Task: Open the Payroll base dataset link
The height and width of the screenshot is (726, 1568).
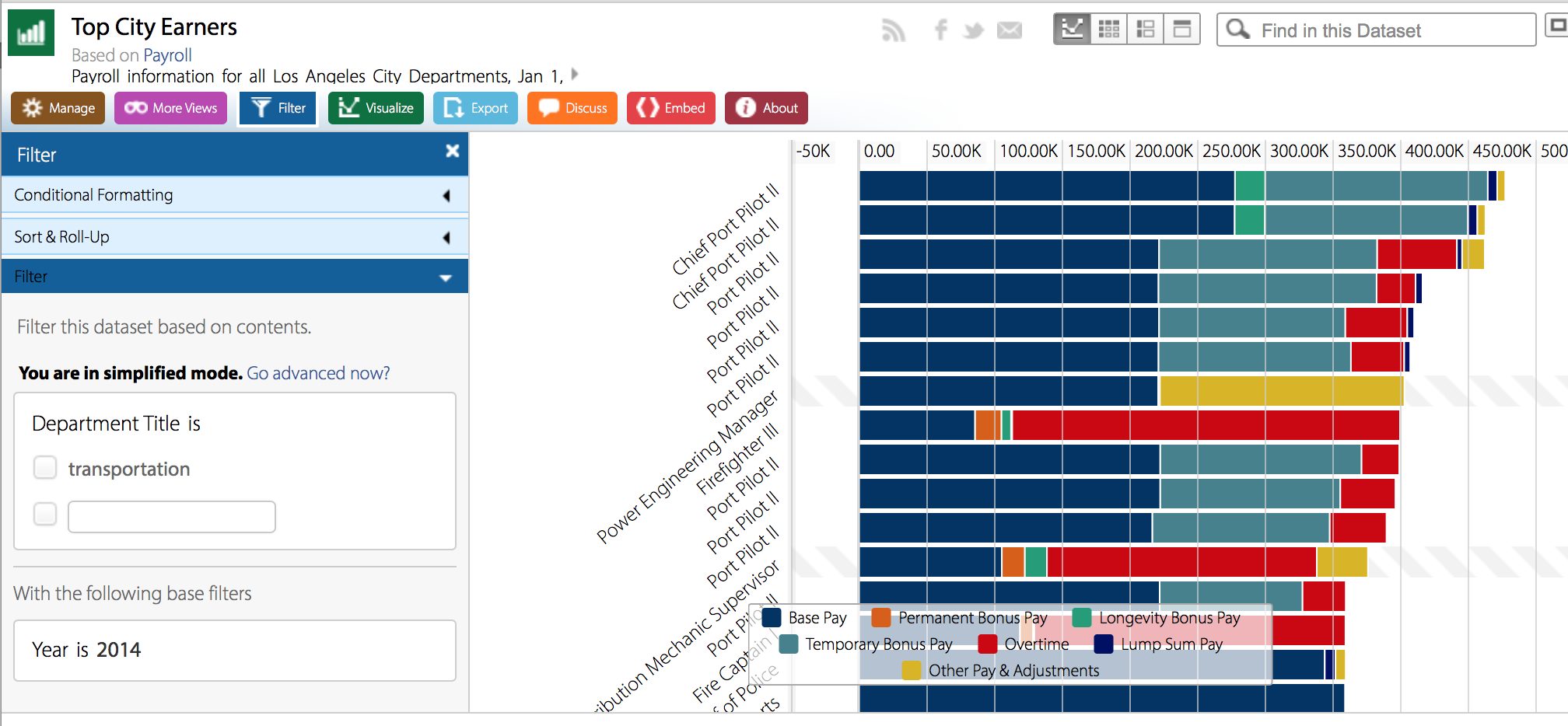Action: click(x=167, y=55)
